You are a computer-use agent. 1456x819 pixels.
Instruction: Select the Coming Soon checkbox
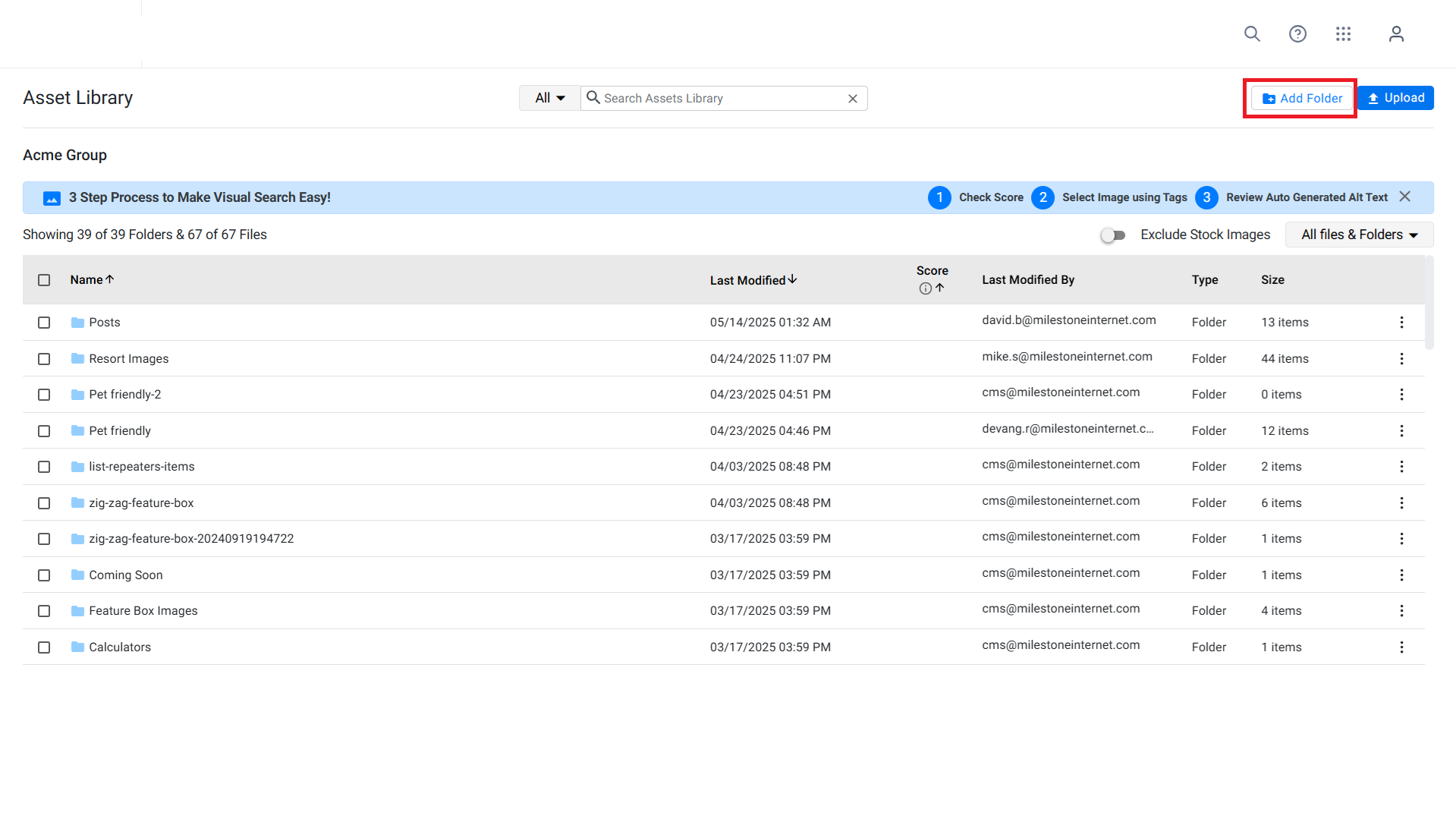pyautogui.click(x=44, y=575)
